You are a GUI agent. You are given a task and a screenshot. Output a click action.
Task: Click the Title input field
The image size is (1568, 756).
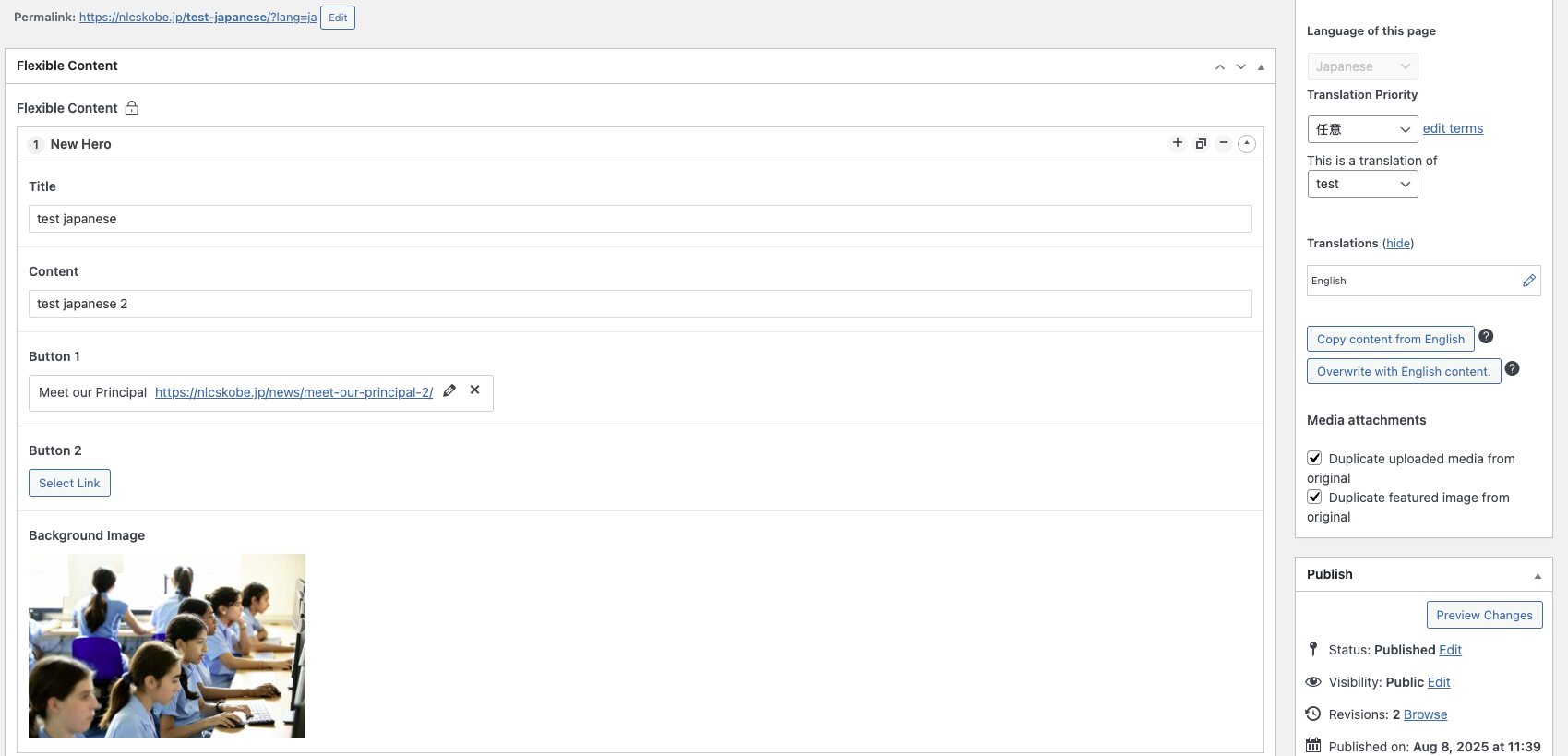[640, 219]
